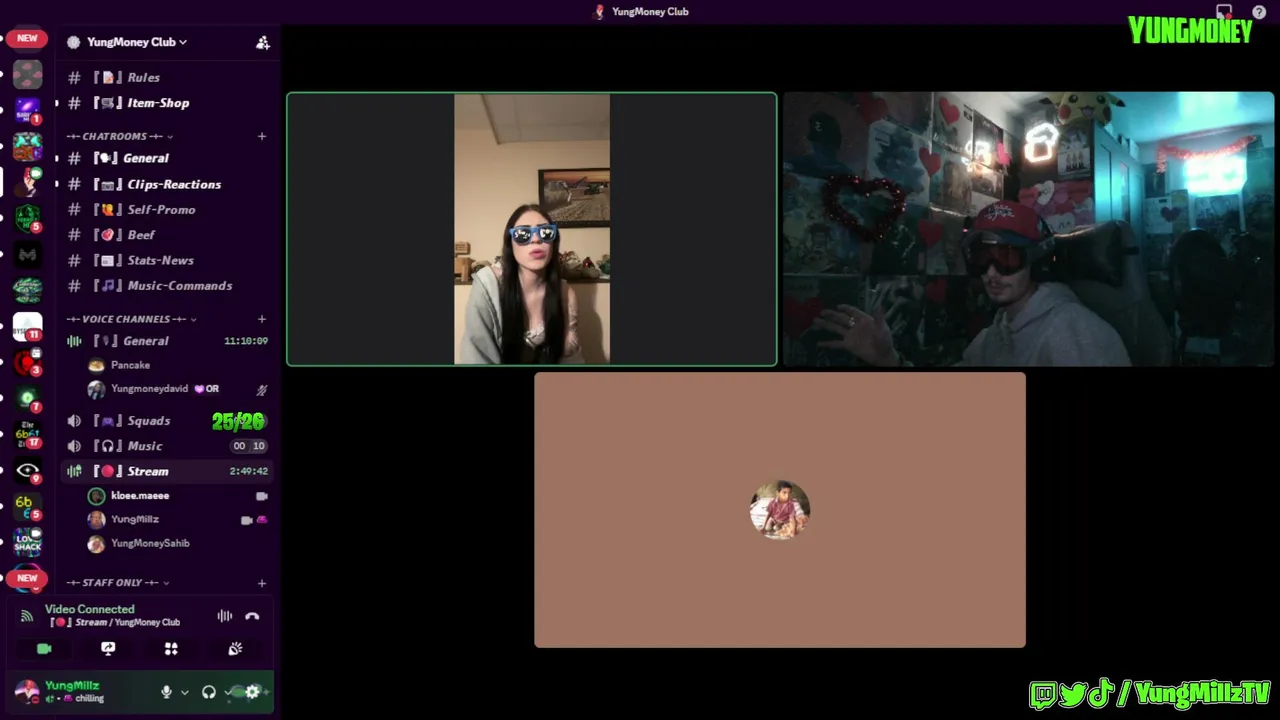
Task: Click the help icon at top right
Action: tap(1259, 12)
